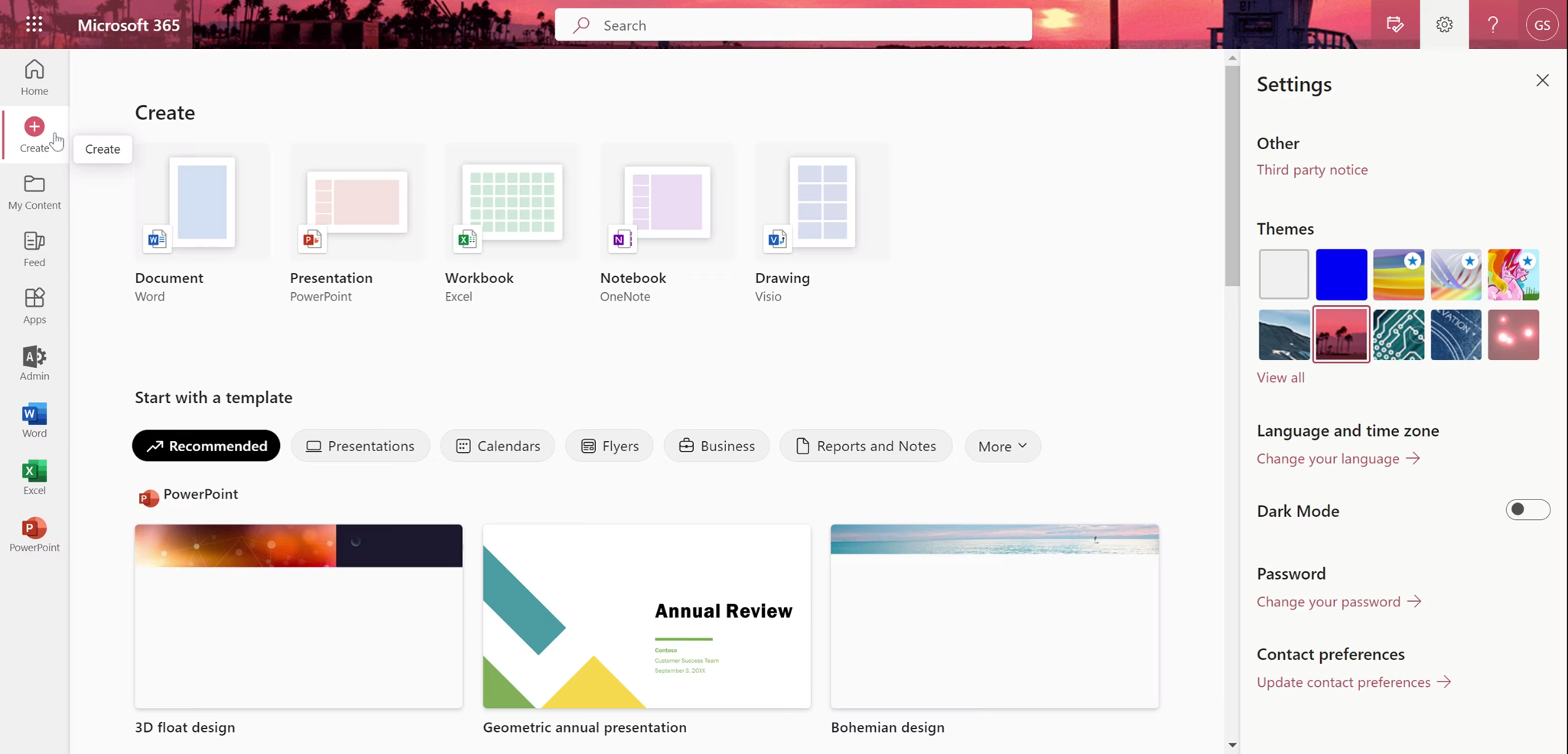Open the Feed icon in sidebar

(34, 249)
